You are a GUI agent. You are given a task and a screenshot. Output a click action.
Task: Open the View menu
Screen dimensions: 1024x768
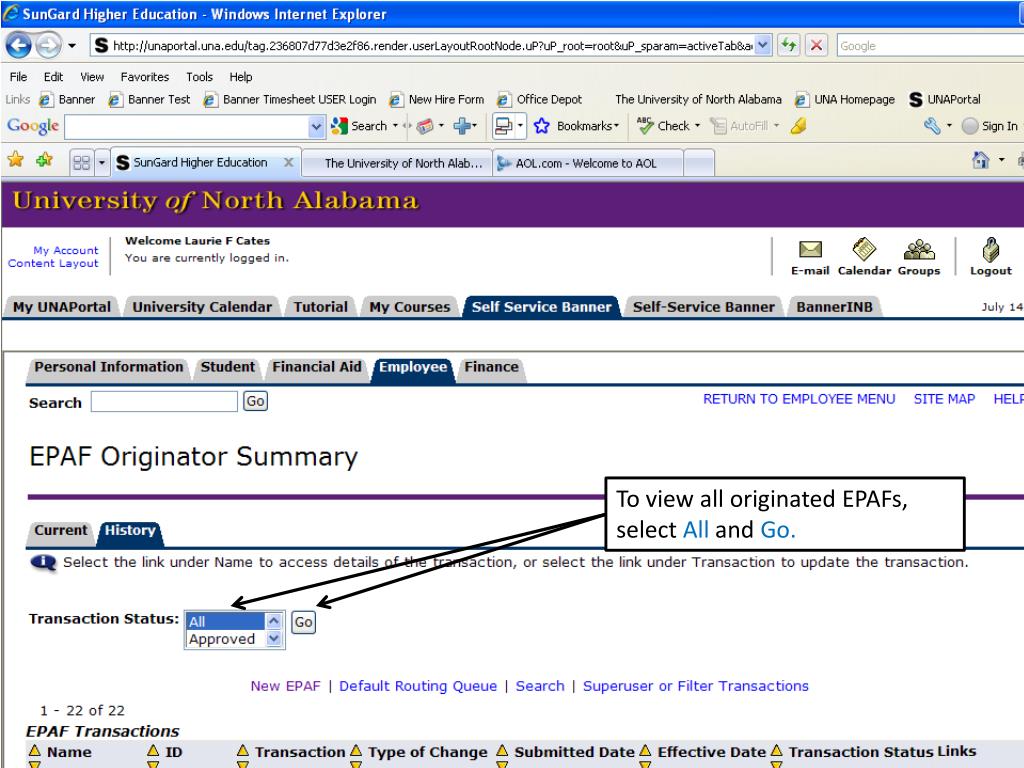(x=92, y=77)
